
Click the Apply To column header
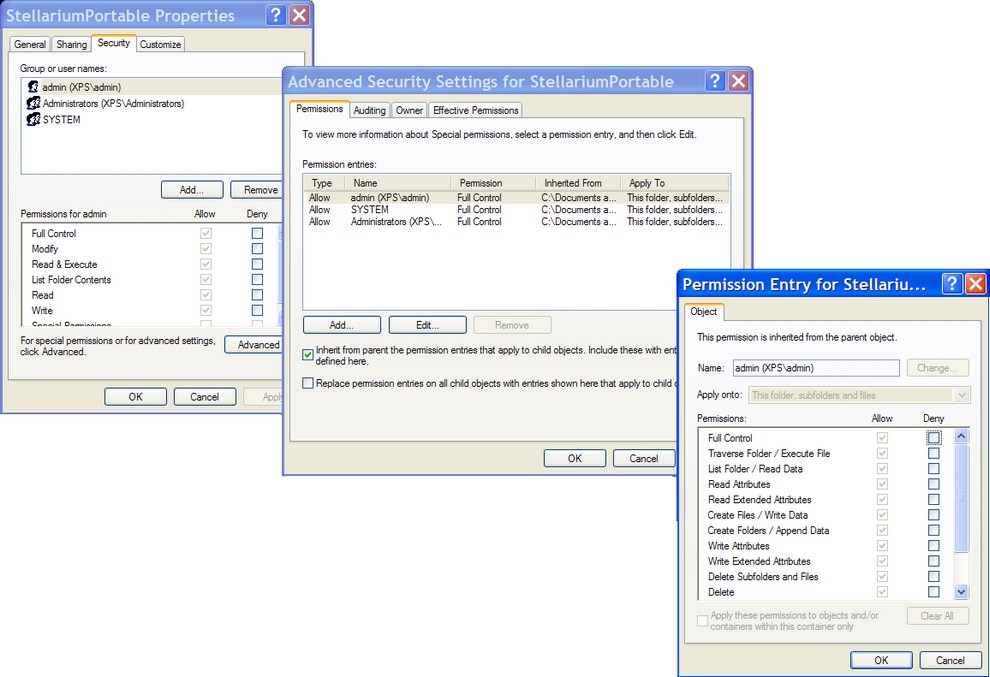pyautogui.click(x=674, y=183)
